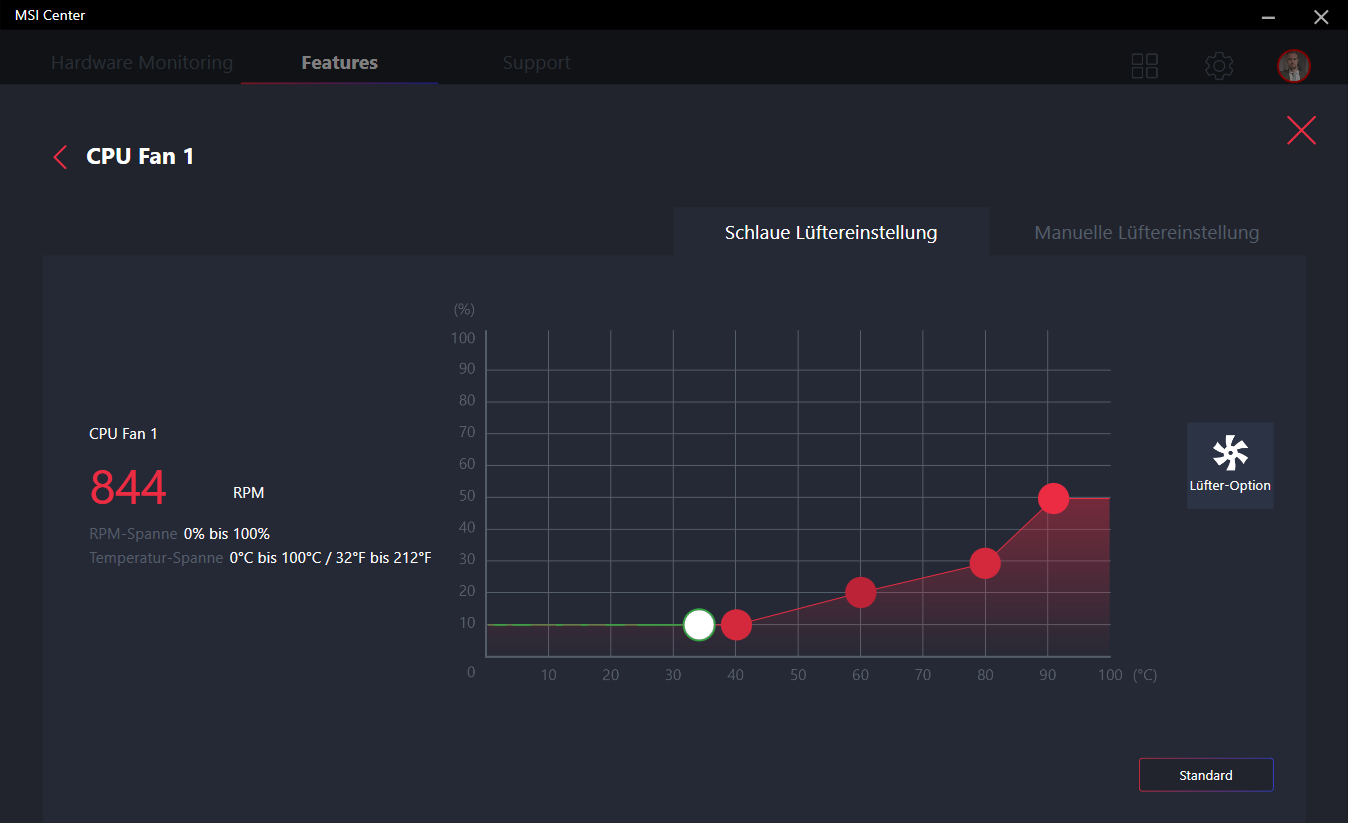Click the Temperatur-Spanne range value text
Viewport: 1348px width, 823px height.
pos(330,557)
